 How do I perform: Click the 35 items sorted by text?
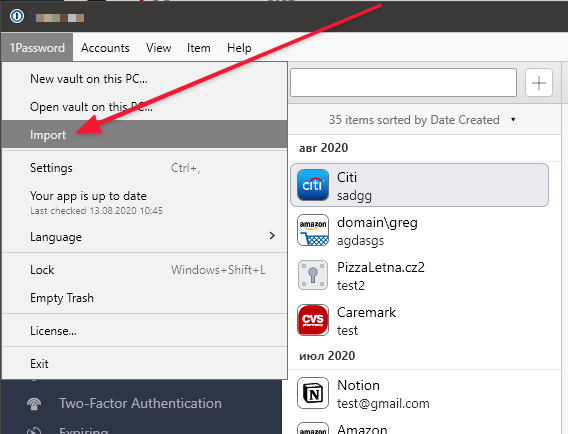tap(414, 120)
